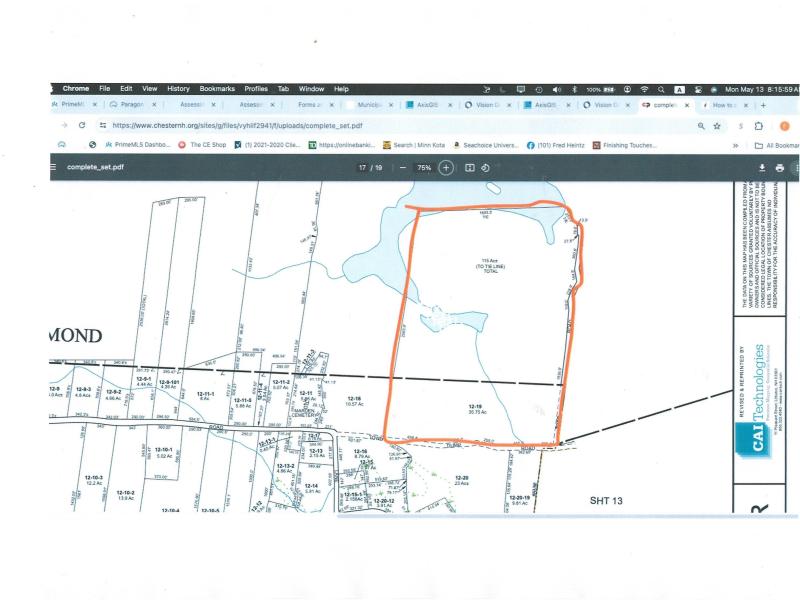800x600 pixels.
Task: Click complete_set.pdf title in PDF toolbar
Action: pos(95,167)
